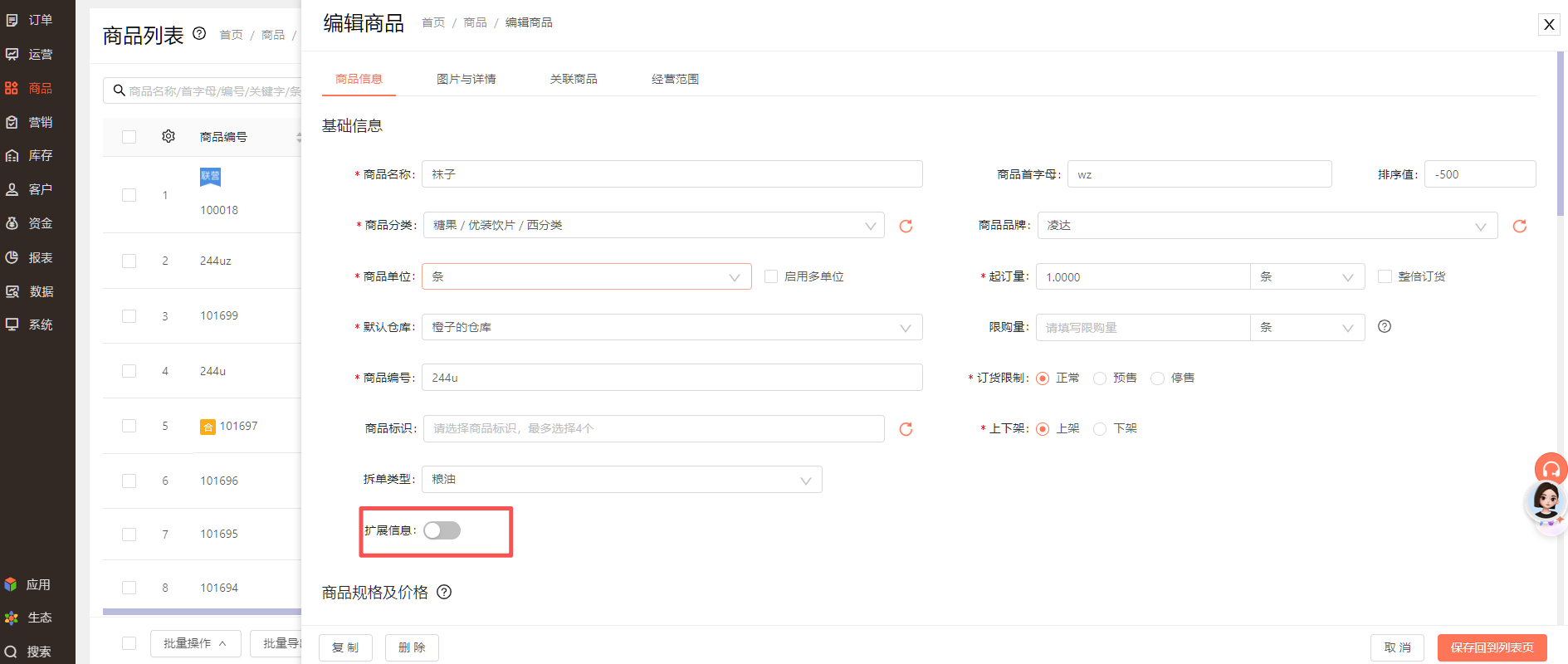Select 下架 radio option
This screenshot has height=664, width=1568.
(x=1100, y=429)
